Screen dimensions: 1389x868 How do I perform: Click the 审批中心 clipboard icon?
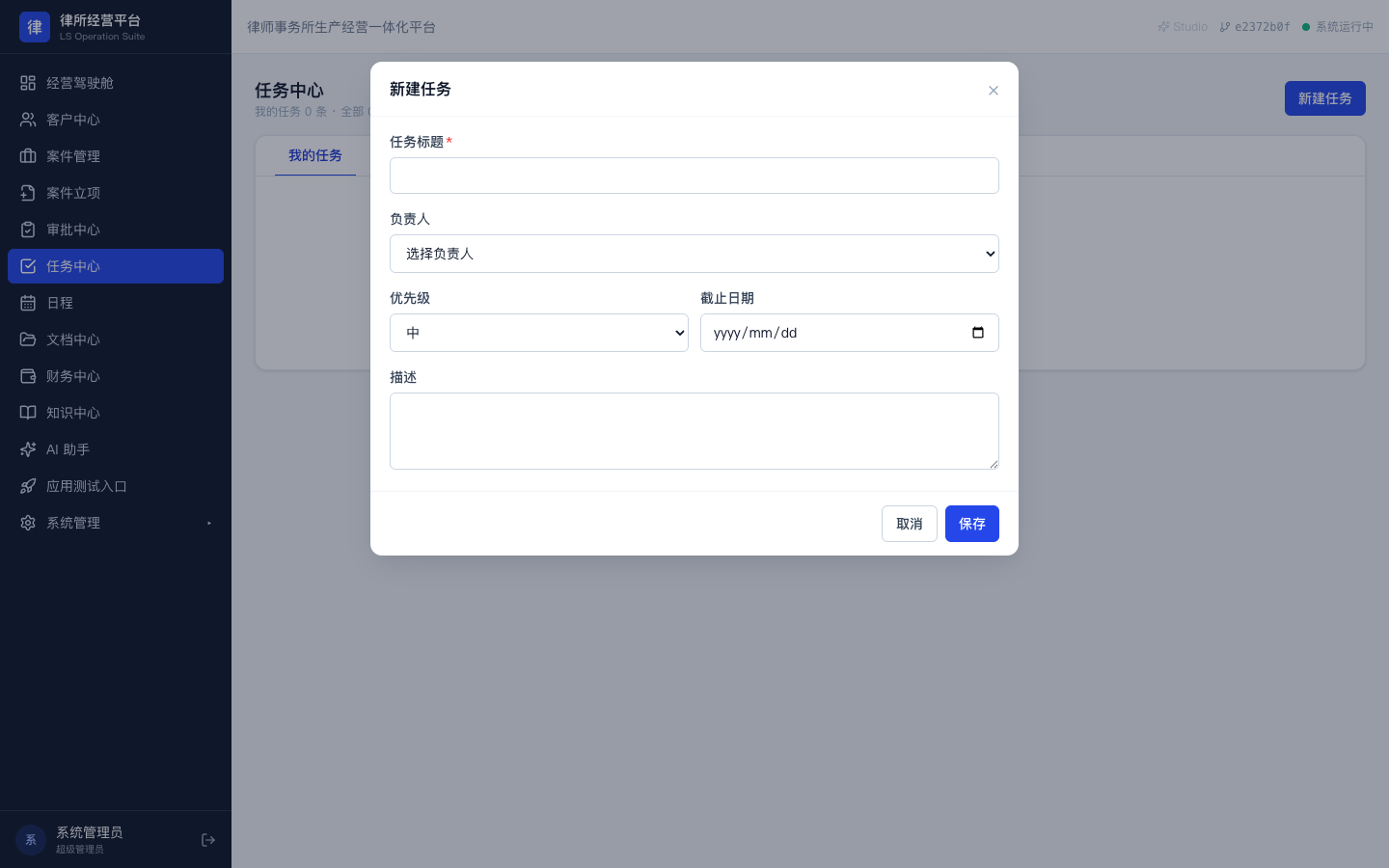tap(28, 230)
